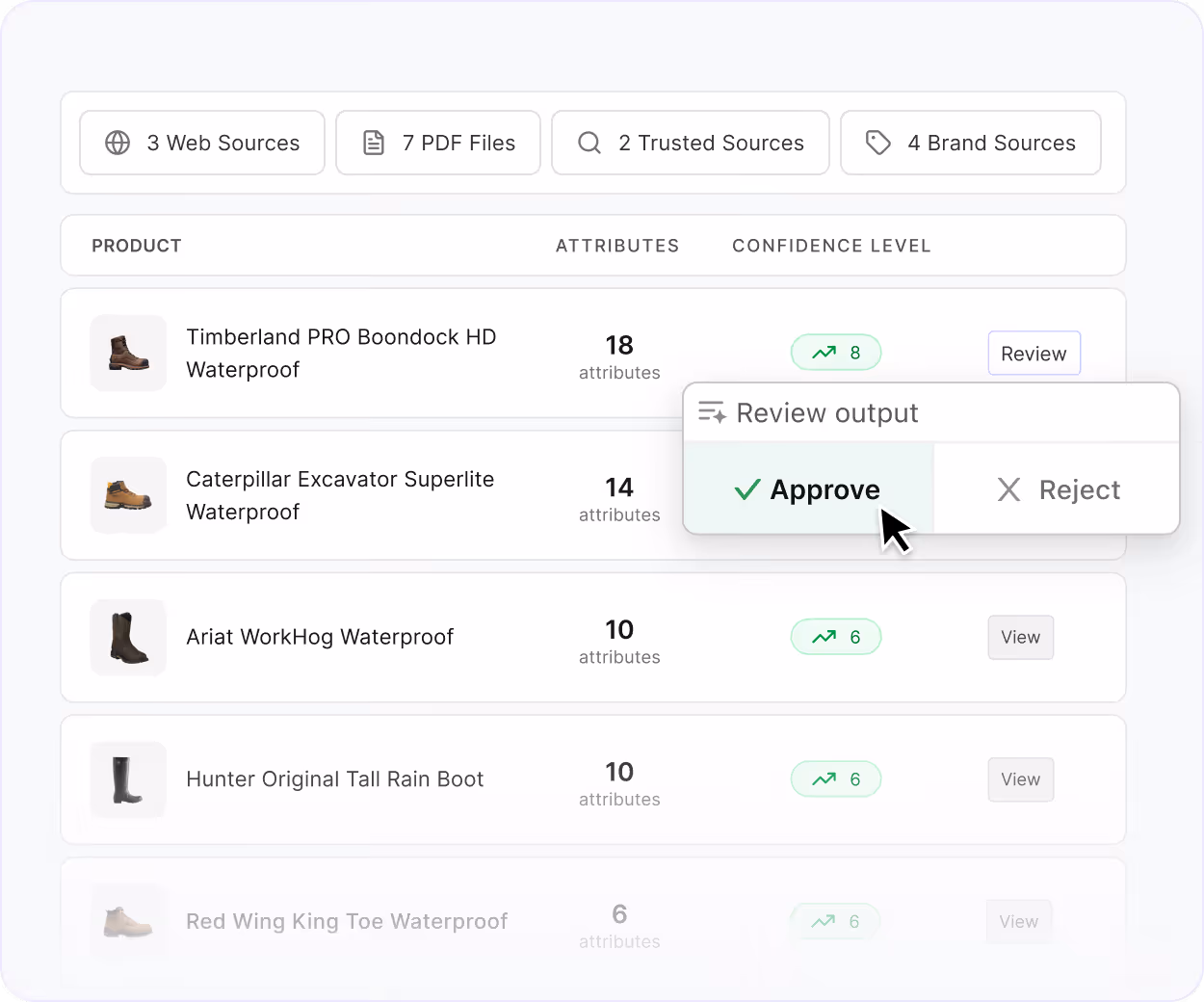Click the document icon in PDF Files

point(374,143)
